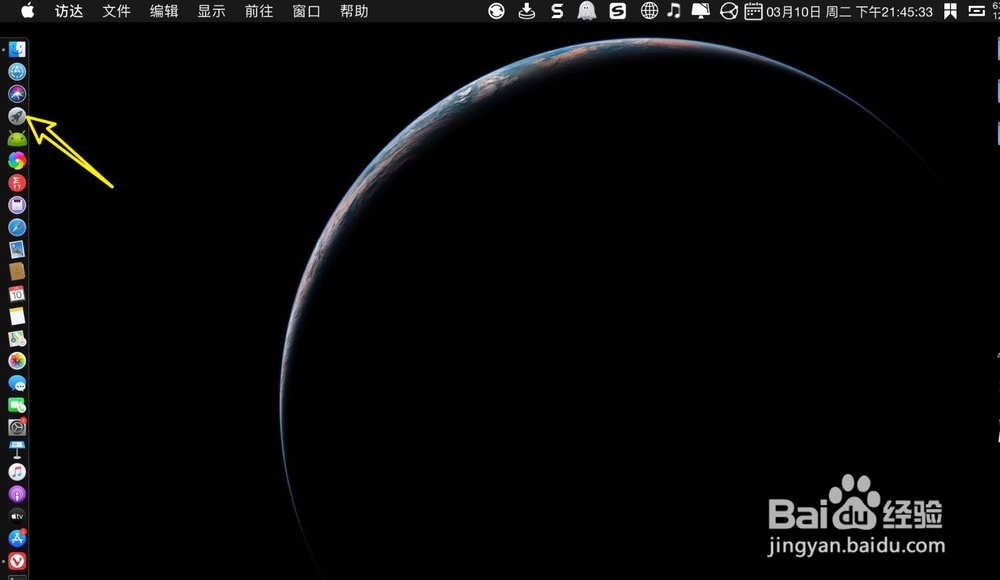Viewport: 1000px width, 580px height.
Task: Click the three-segment circle menu bar icon
Action: point(729,11)
